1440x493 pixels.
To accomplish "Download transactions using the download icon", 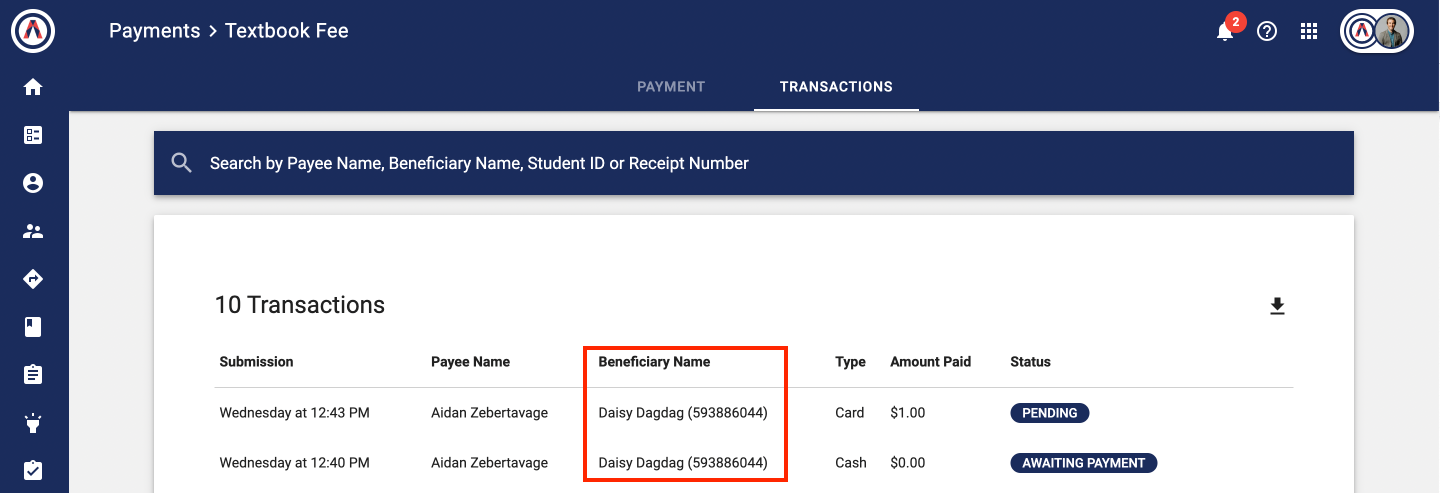I will tap(1277, 306).
